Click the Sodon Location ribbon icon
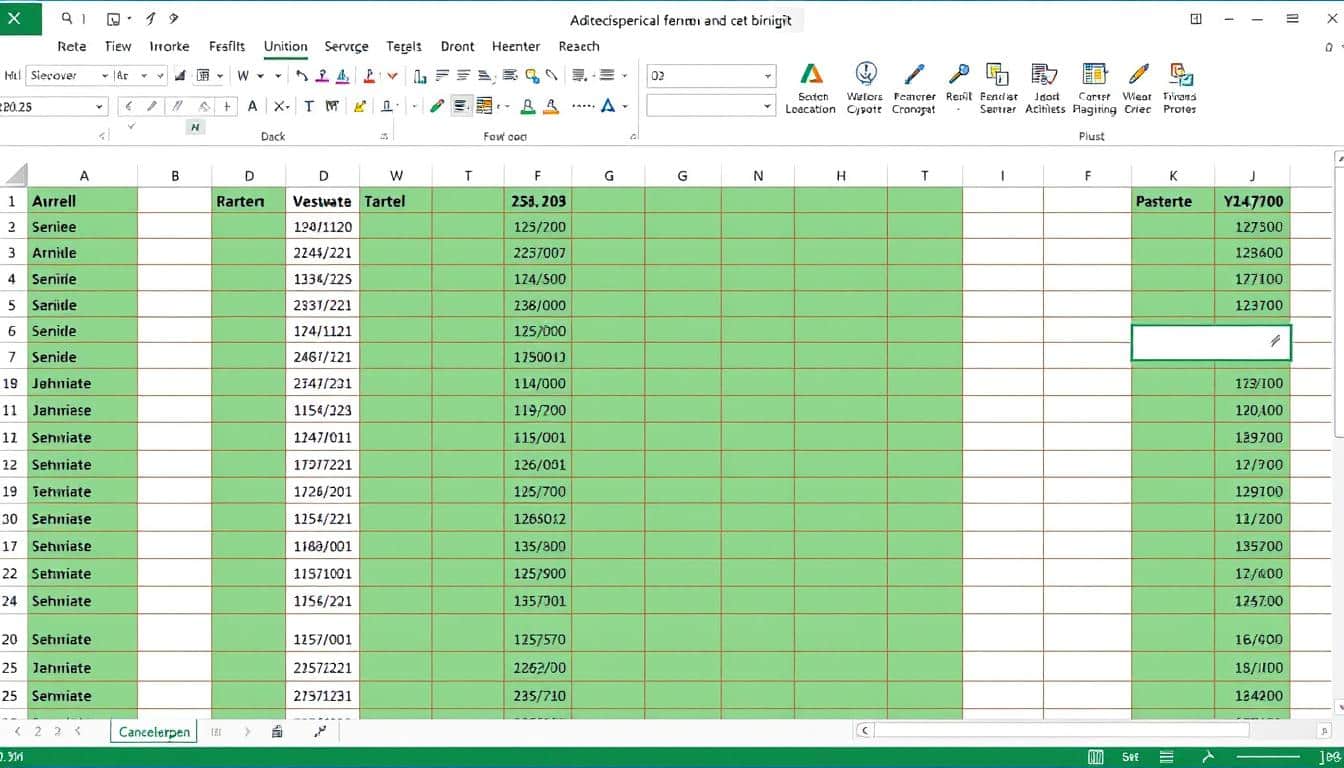 pyautogui.click(x=811, y=74)
